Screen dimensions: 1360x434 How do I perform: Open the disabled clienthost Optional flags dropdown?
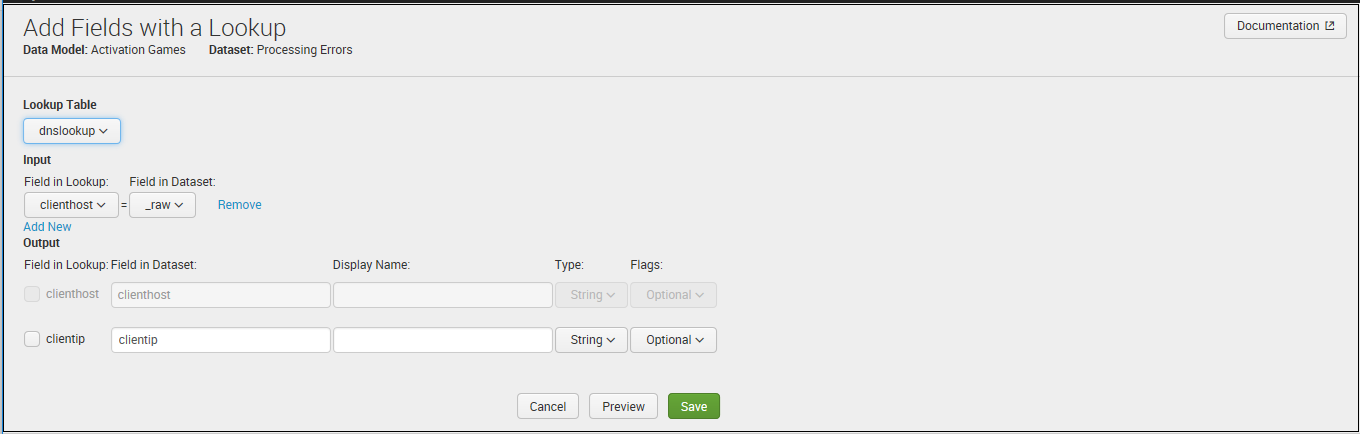click(673, 295)
